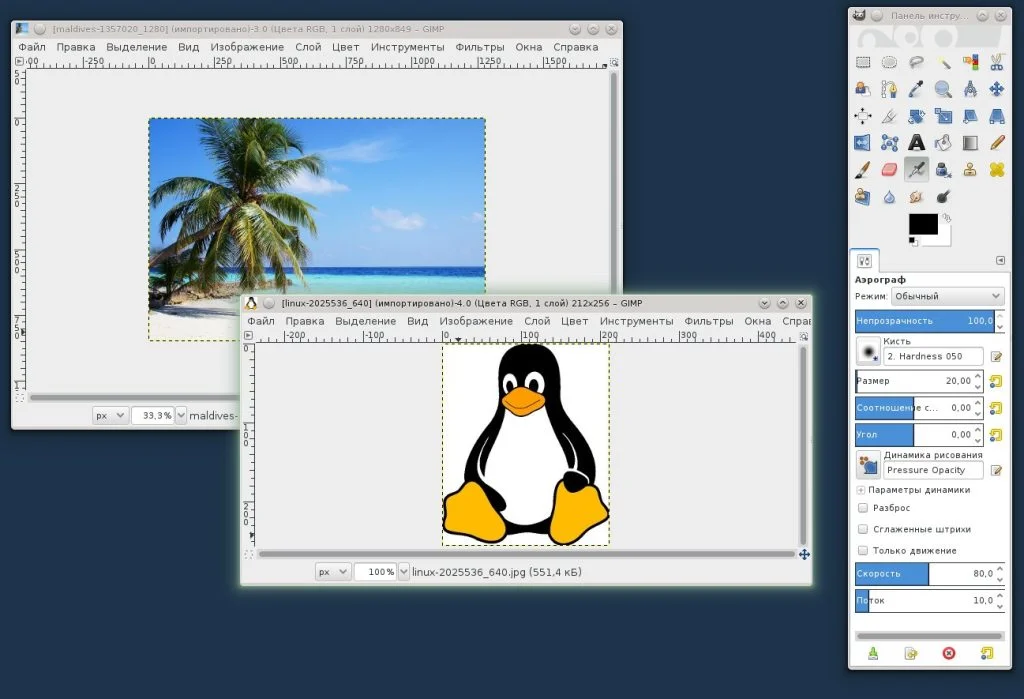1024x699 pixels.
Task: Enable the Только движение option
Action: [863, 550]
